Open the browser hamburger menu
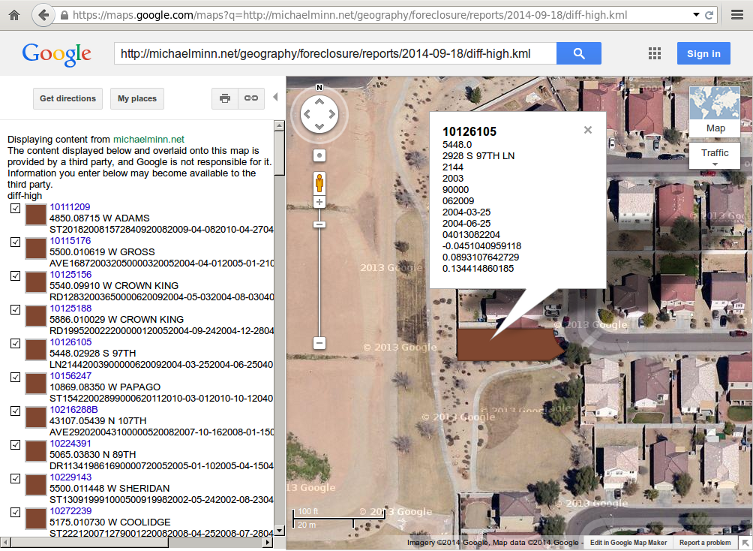Viewport: 753px width, 551px height. click(x=737, y=16)
